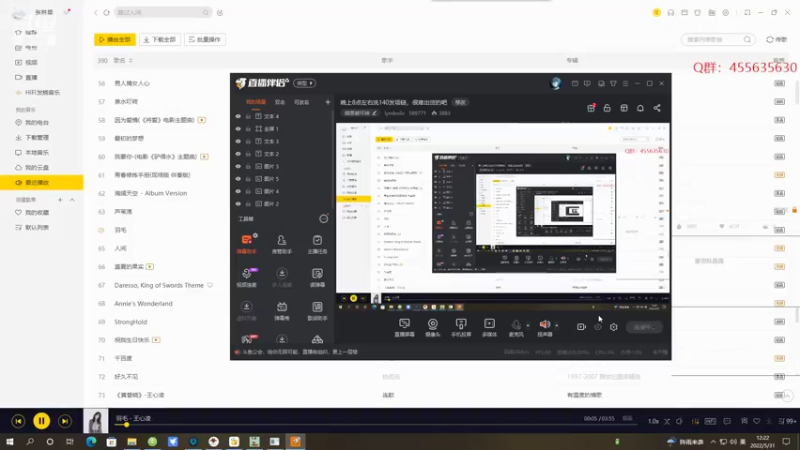This screenshot has height=450, width=800.
Task: Click the add scene plus icon
Action: (x=328, y=102)
